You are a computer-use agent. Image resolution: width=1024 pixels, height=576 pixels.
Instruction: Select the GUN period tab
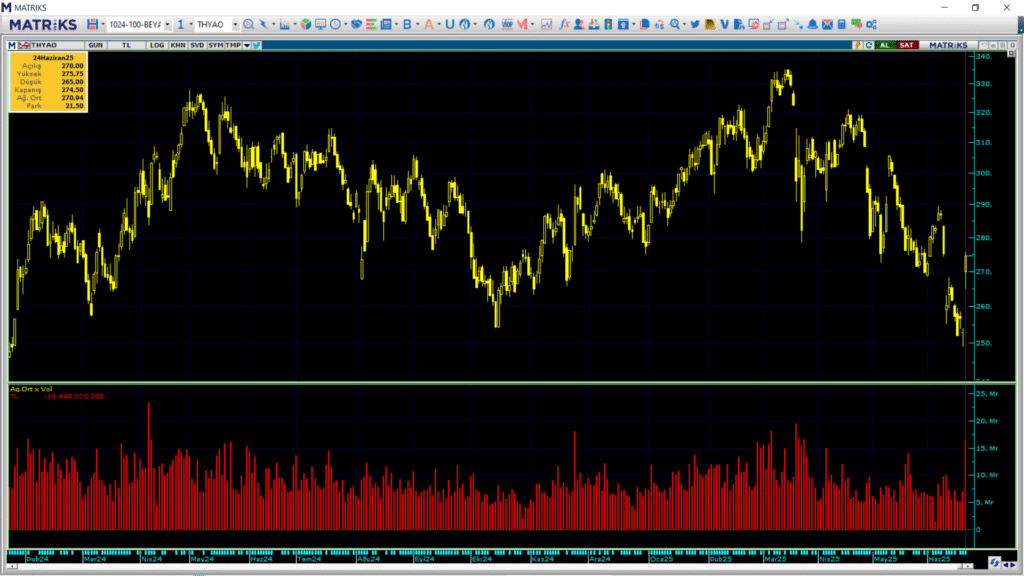click(x=96, y=45)
